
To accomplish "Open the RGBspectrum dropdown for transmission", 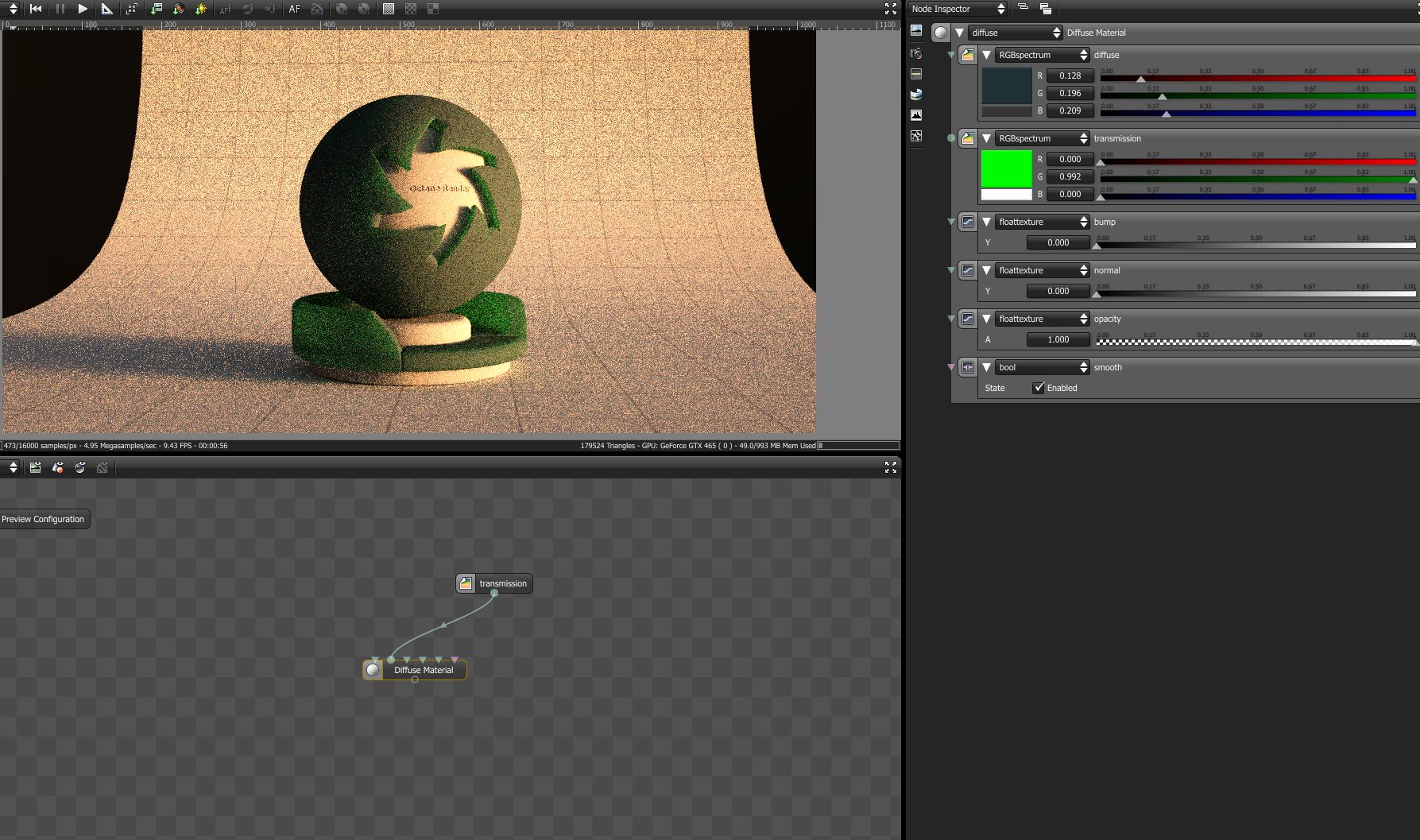I will pos(1043,138).
